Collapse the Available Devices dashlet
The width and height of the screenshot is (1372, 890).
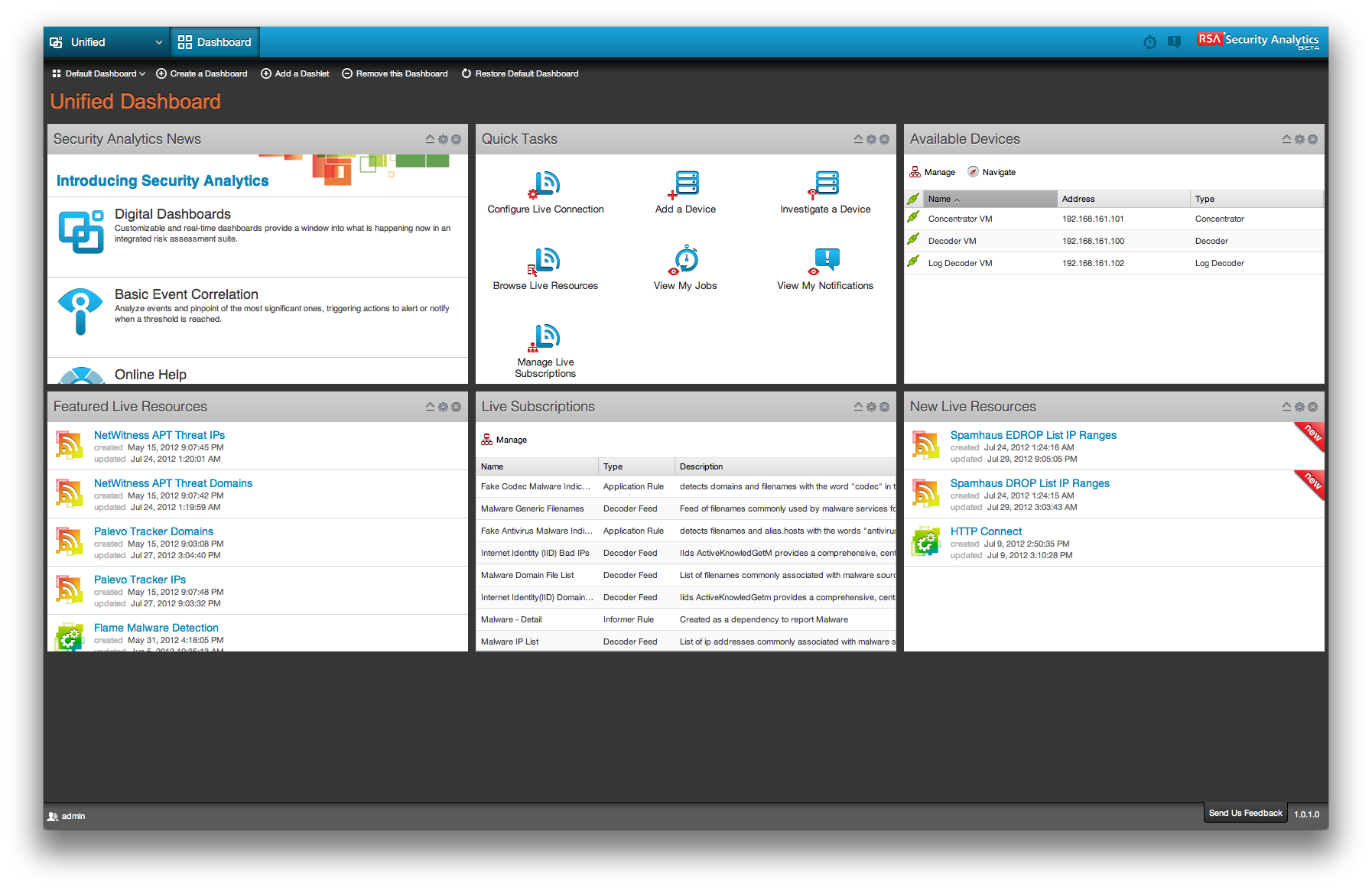click(x=1286, y=139)
